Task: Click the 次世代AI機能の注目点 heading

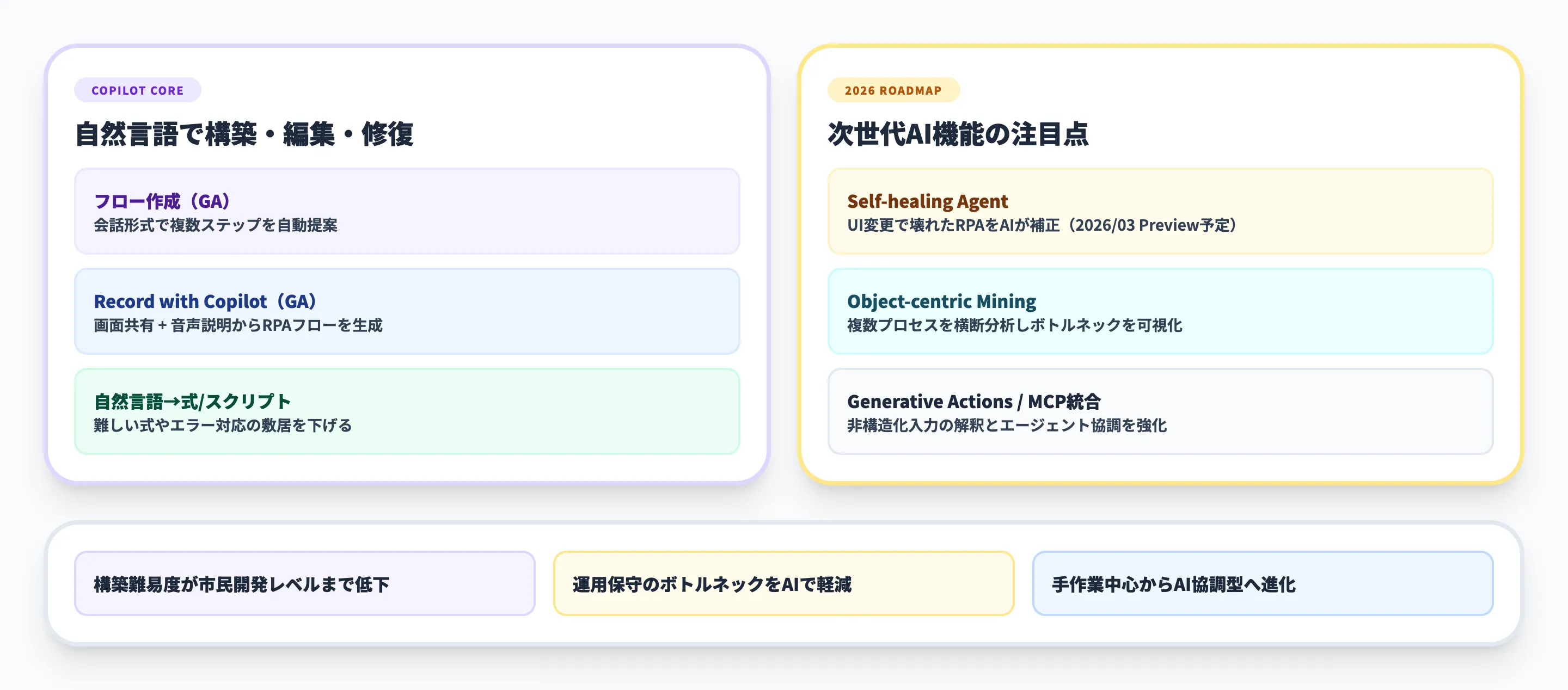Action: (959, 135)
